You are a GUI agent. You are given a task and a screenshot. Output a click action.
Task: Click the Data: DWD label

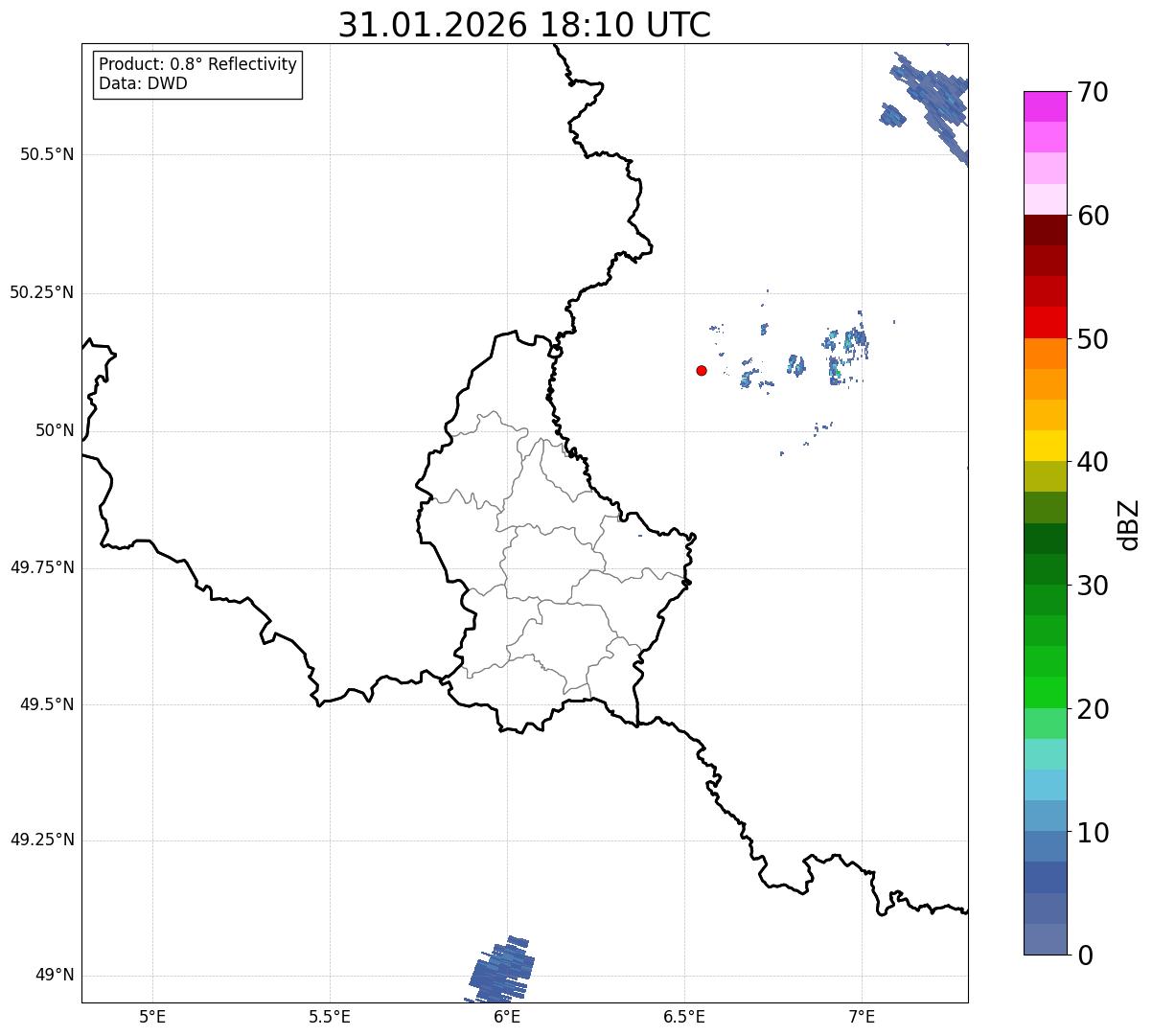(143, 83)
